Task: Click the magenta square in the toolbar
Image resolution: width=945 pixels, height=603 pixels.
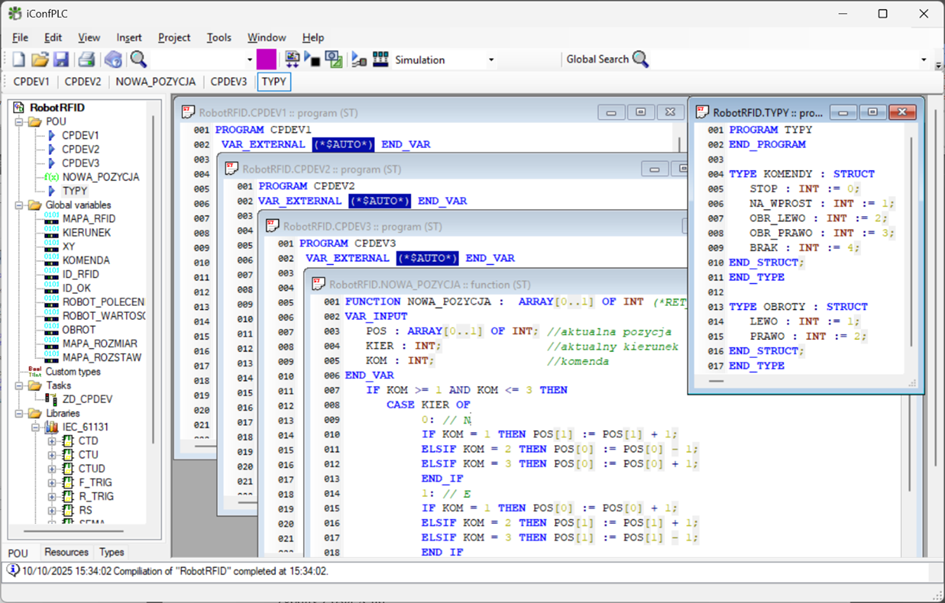Action: [266, 60]
